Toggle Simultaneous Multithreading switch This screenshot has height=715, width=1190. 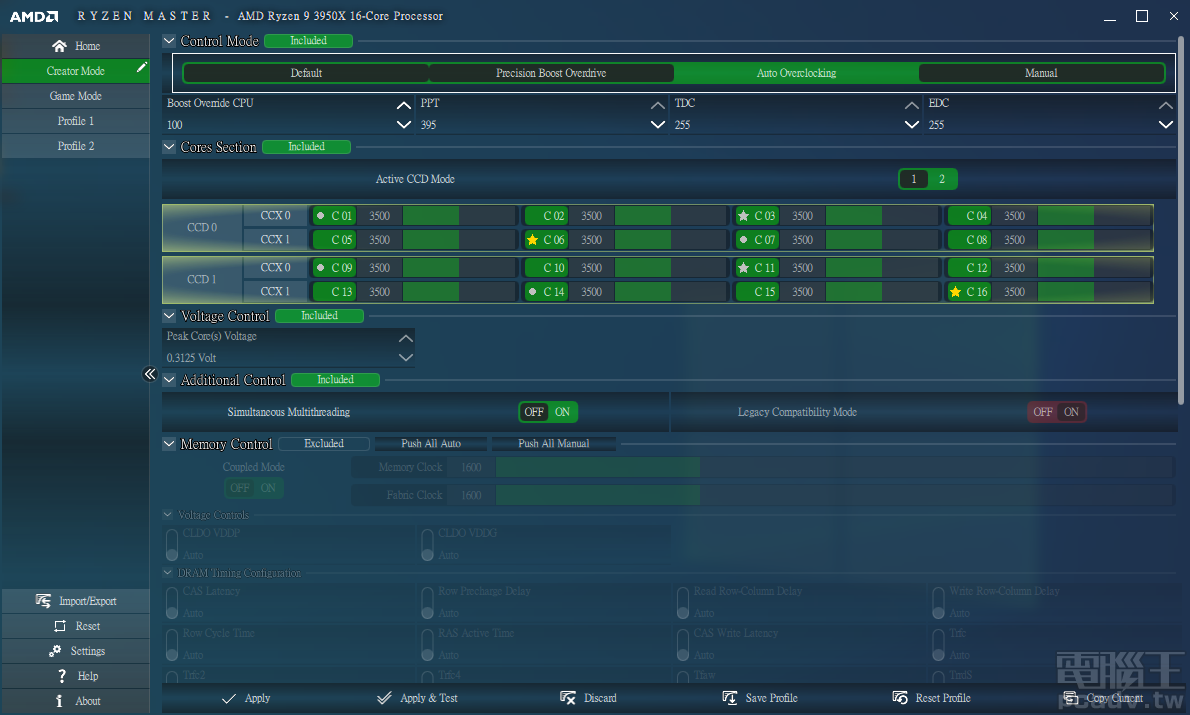[x=548, y=412]
